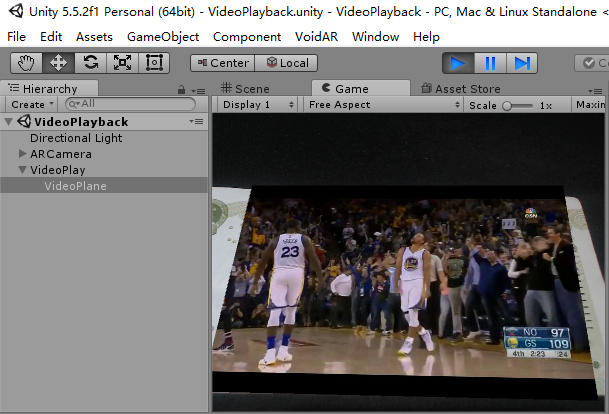The image size is (609, 414).
Task: Click the Unity scene icon beside VideoPlayback
Action: pos(24,122)
